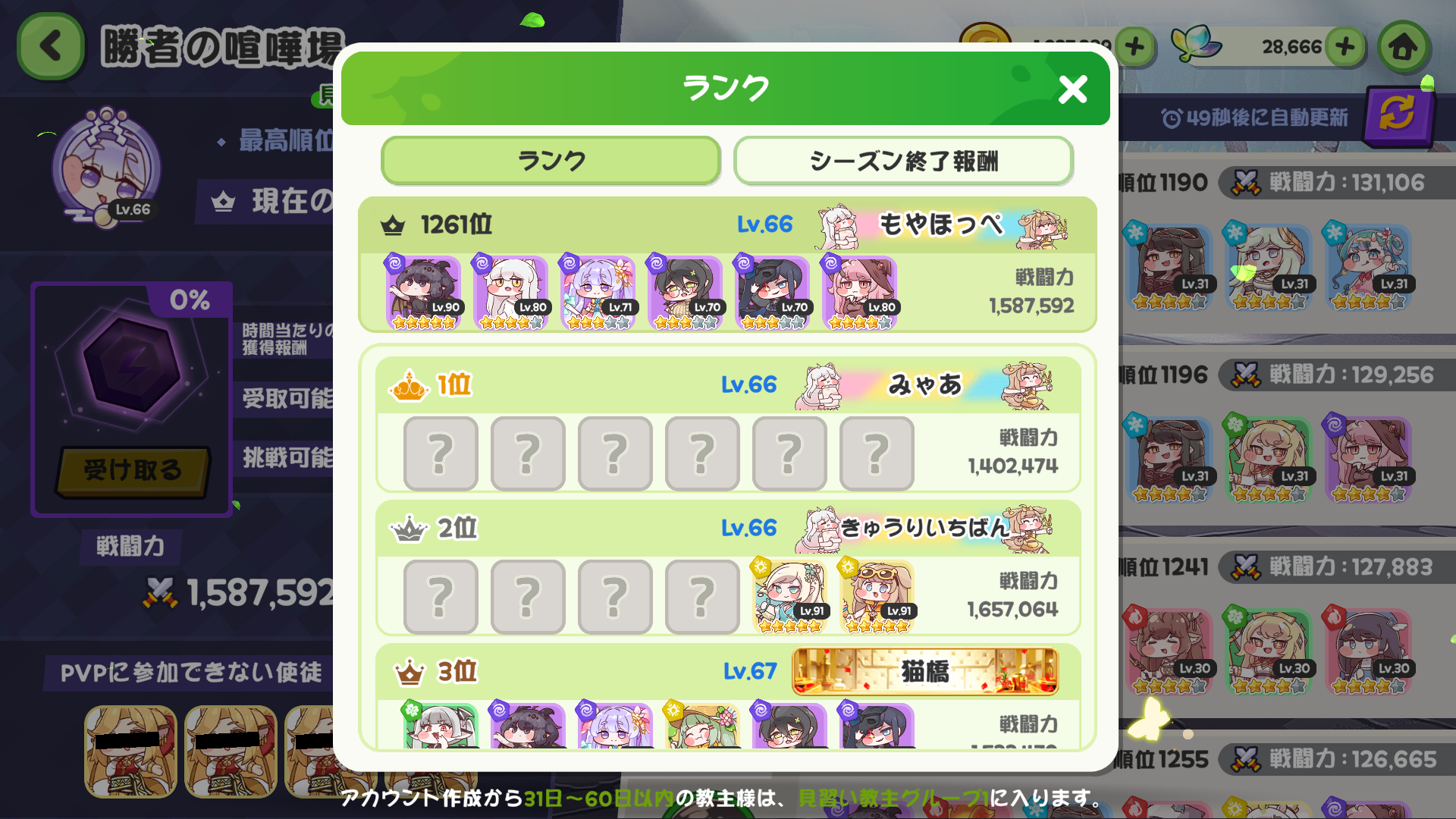The image size is (1456, 819).
Task: Refresh opponents with the purple refresh icon
Action: coord(1396,115)
